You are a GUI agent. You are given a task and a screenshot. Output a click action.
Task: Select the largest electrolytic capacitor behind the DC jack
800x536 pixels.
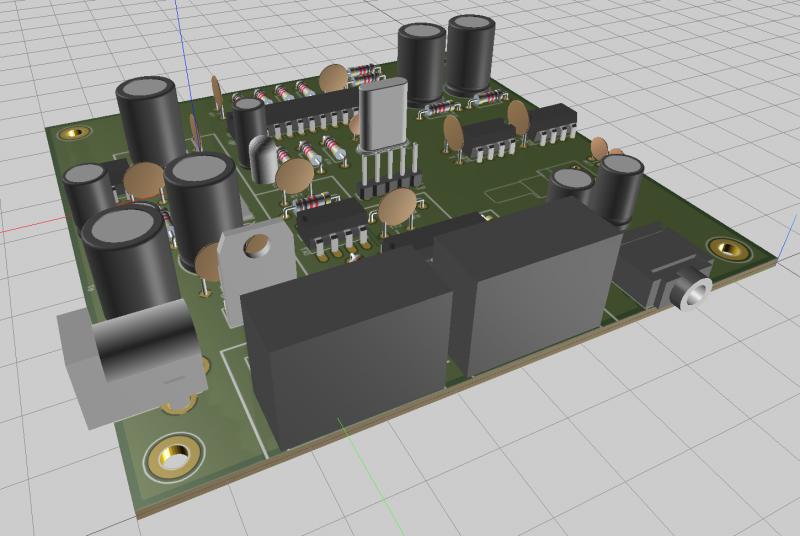pos(127,260)
